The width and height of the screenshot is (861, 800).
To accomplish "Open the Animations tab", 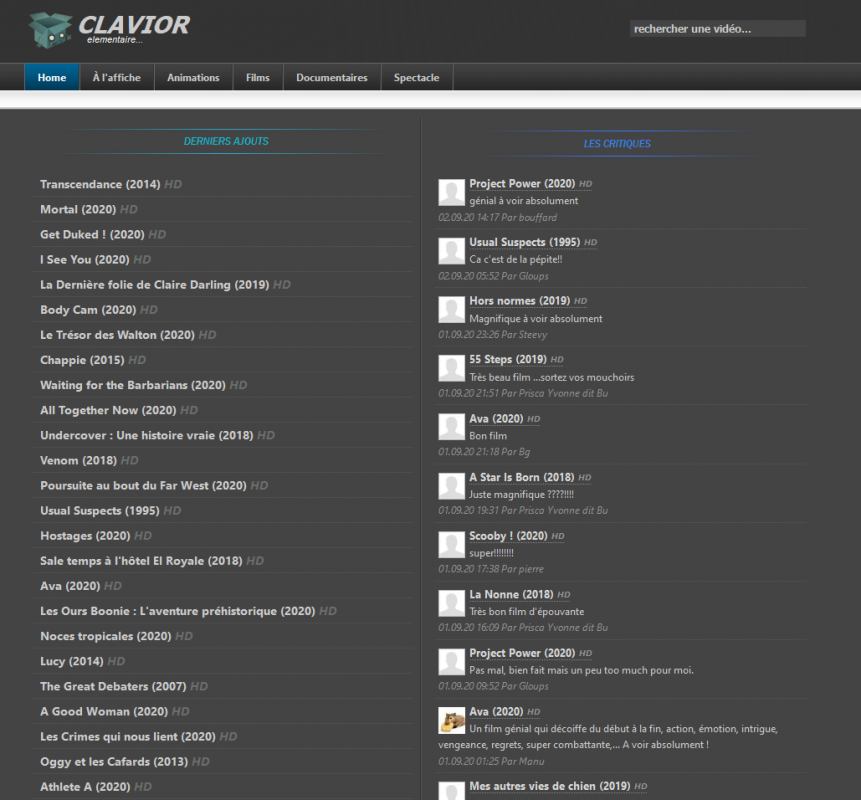I will (x=193, y=77).
